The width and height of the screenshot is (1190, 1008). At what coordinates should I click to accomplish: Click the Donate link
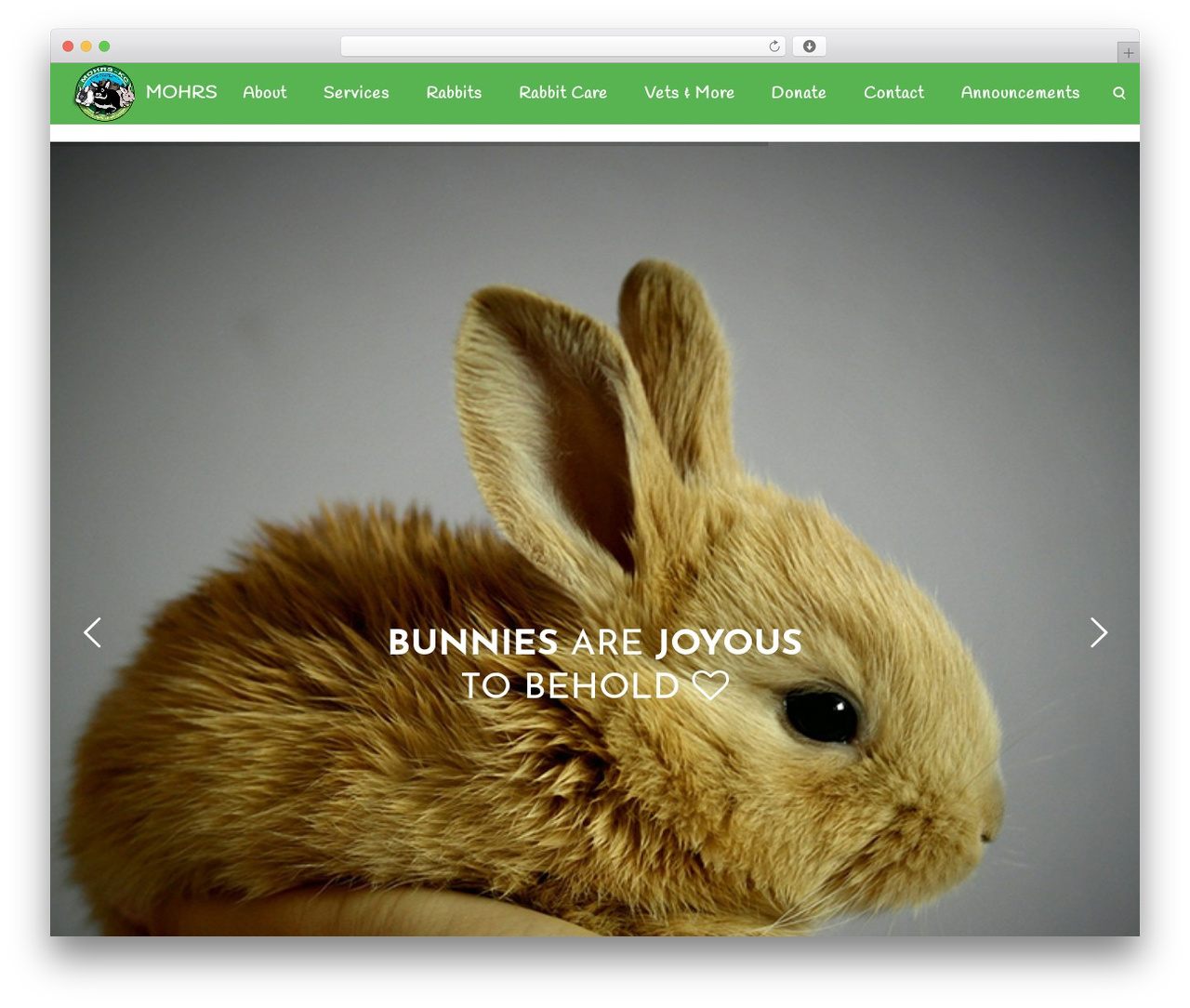click(x=799, y=93)
